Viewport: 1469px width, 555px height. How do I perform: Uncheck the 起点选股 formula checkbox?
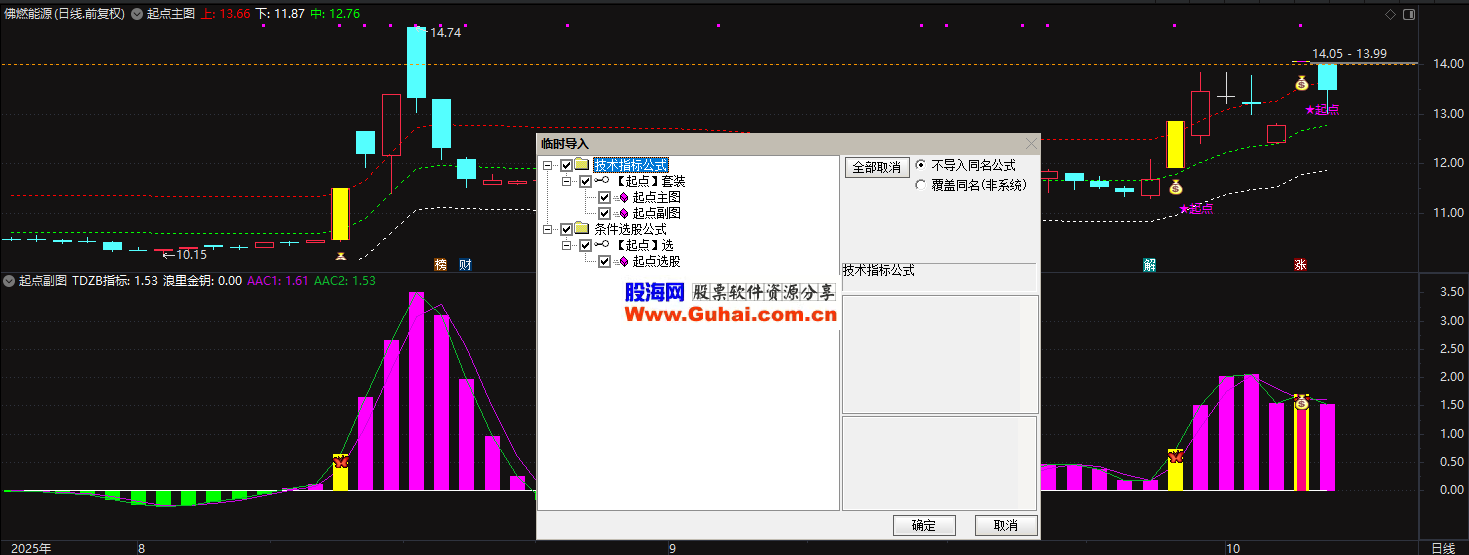coord(604,261)
